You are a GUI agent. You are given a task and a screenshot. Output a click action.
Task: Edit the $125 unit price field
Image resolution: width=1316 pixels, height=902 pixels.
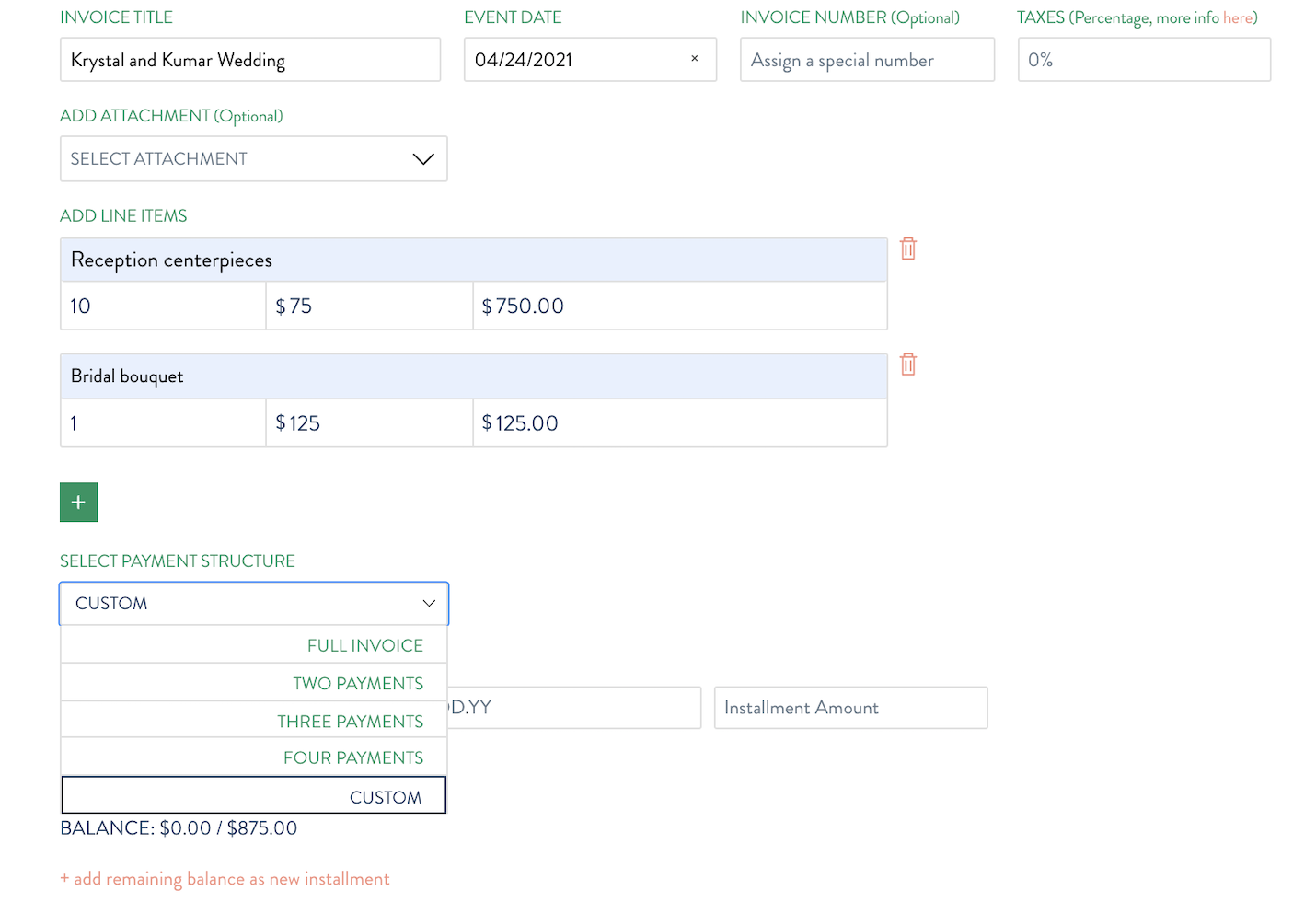(x=369, y=423)
